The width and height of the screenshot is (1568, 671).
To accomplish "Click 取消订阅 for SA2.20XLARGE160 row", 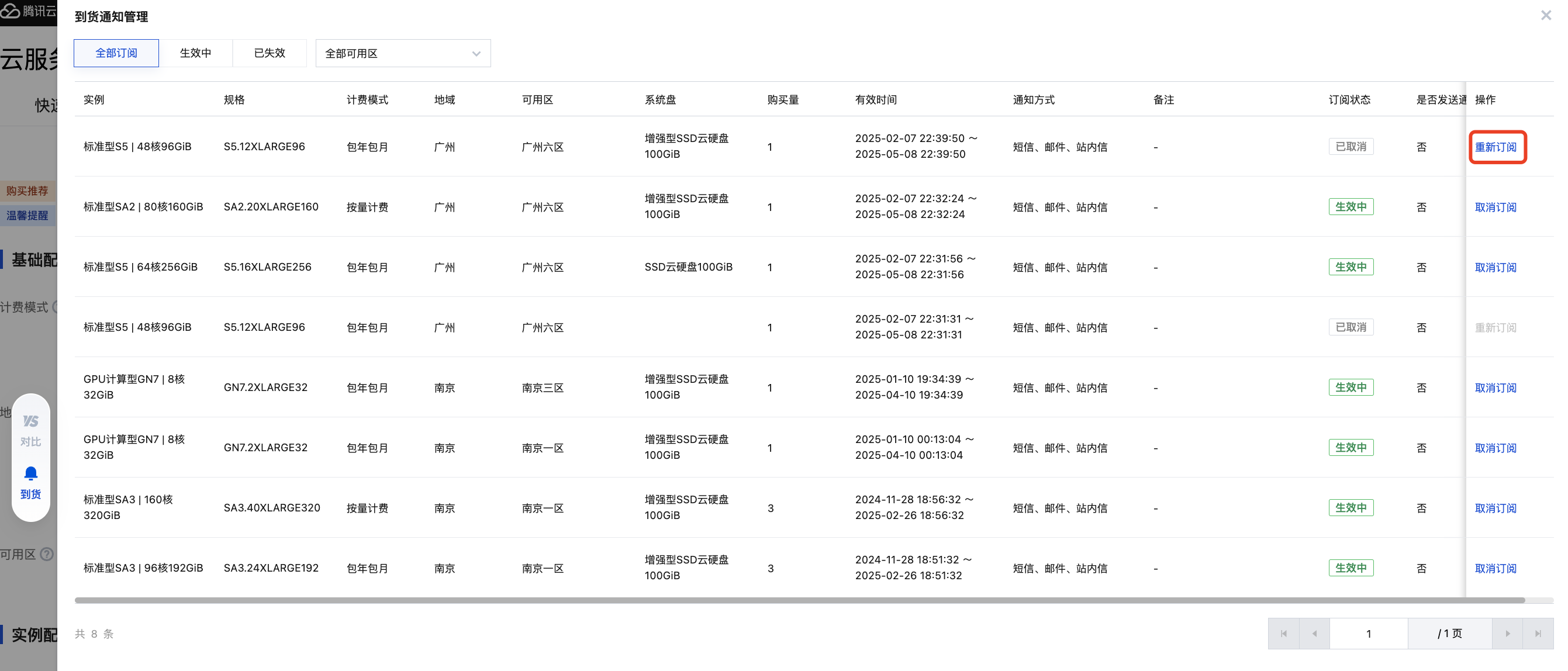I will [1496, 207].
